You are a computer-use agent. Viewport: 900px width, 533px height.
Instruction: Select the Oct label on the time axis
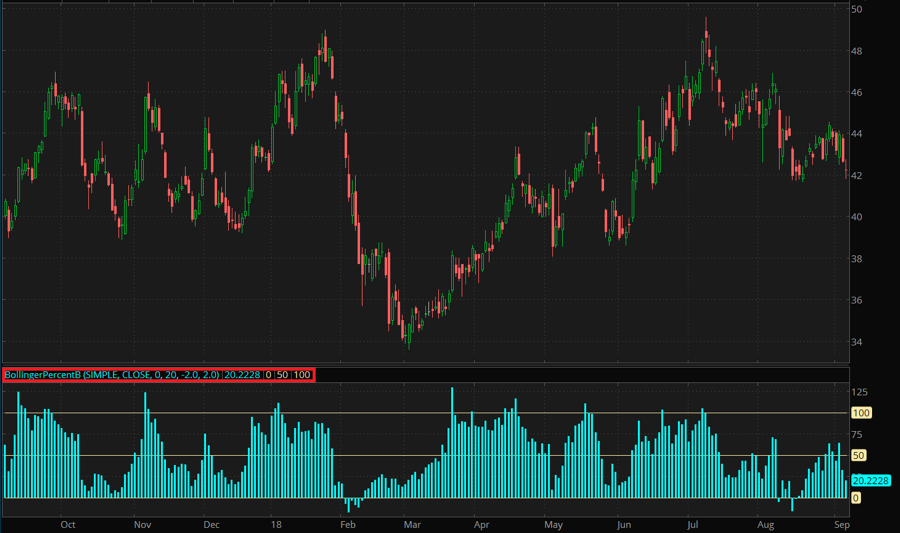68,523
